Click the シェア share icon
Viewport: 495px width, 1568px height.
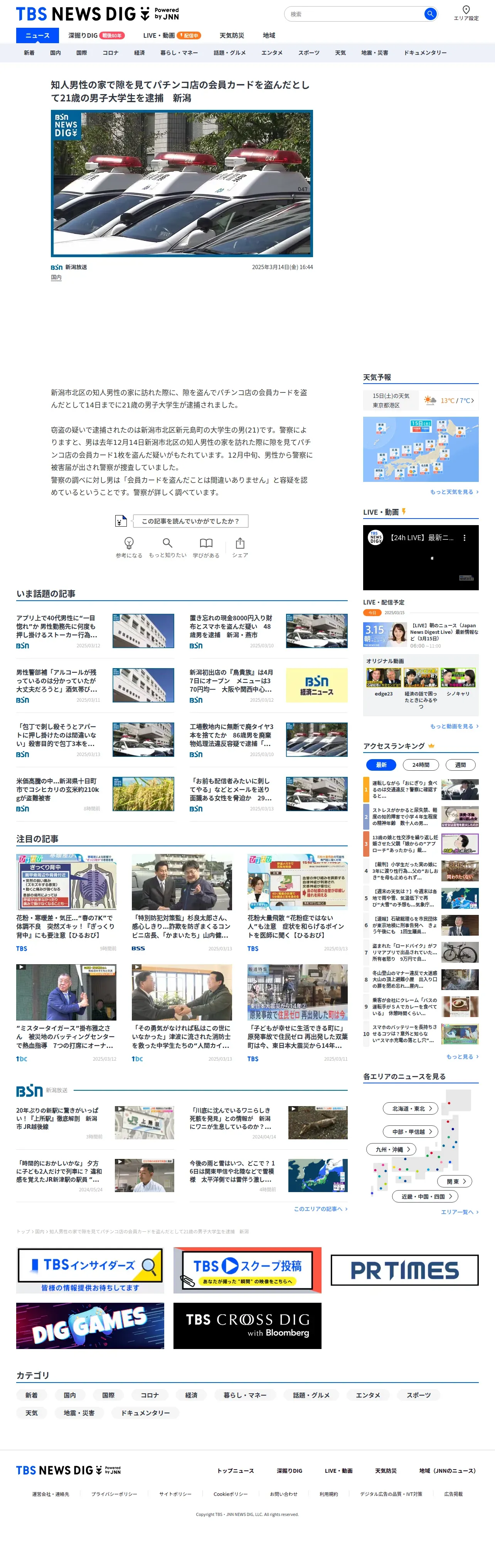point(240,542)
